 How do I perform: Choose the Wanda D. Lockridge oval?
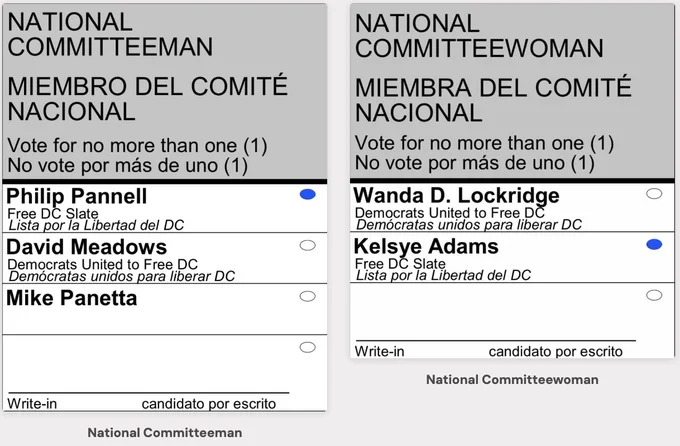654,193
